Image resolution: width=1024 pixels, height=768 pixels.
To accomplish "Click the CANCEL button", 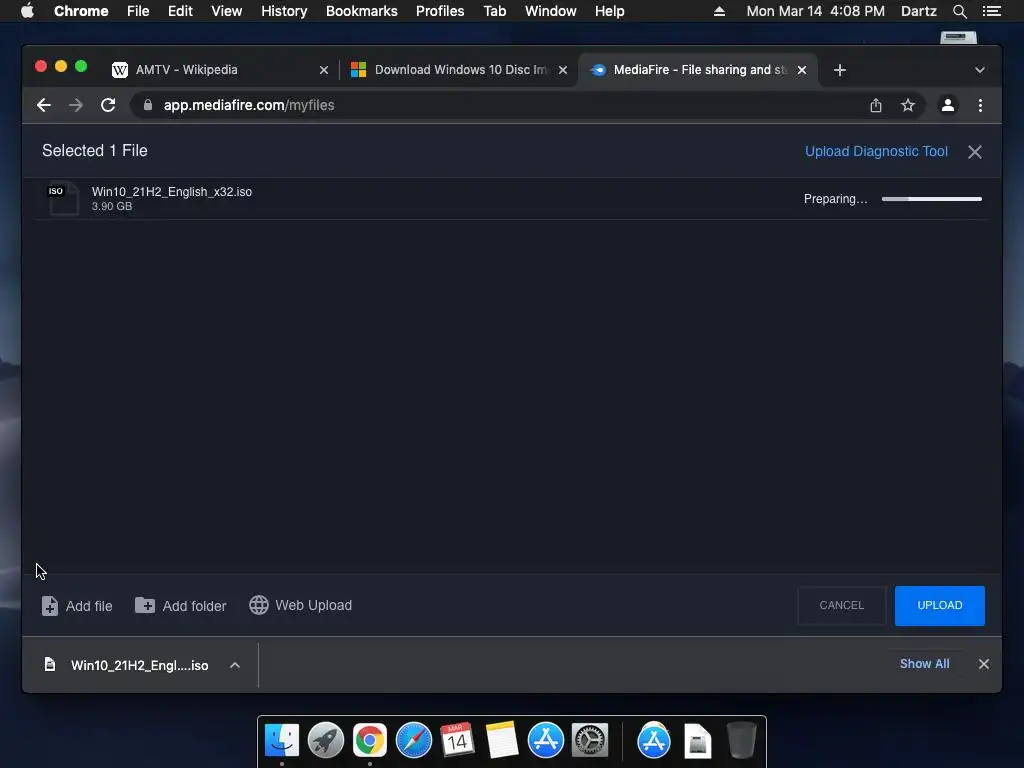I will [x=841, y=605].
